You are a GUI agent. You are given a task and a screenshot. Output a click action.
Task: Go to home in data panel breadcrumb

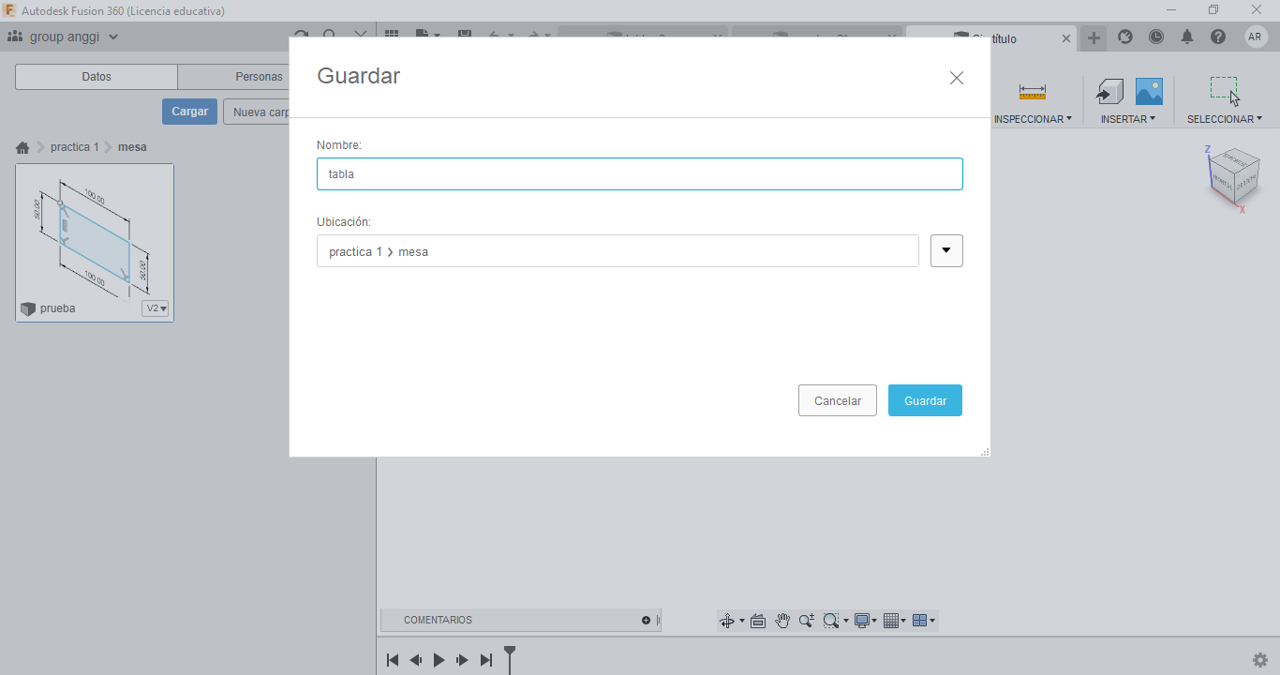coord(23,147)
